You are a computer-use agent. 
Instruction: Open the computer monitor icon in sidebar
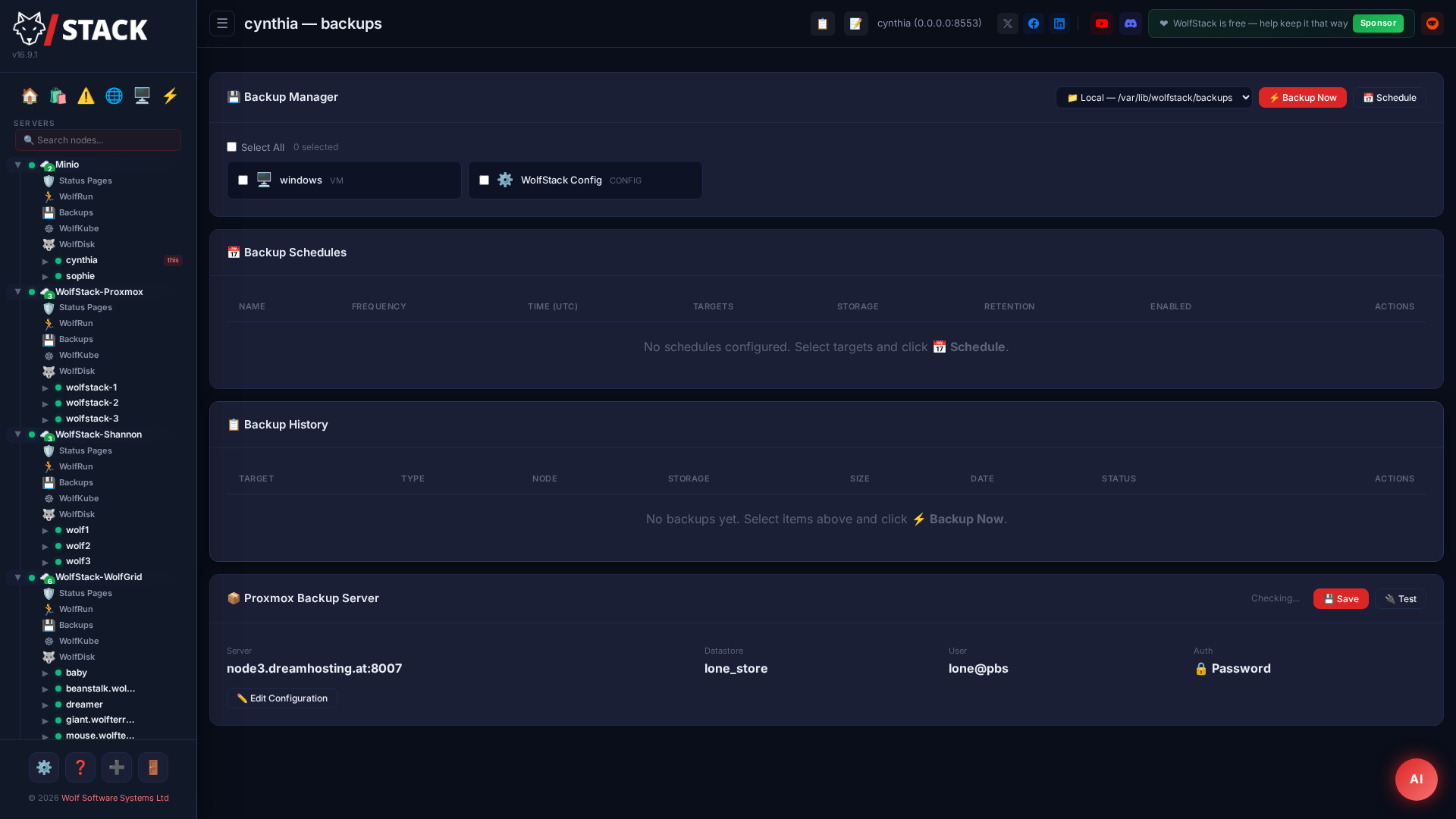click(142, 96)
